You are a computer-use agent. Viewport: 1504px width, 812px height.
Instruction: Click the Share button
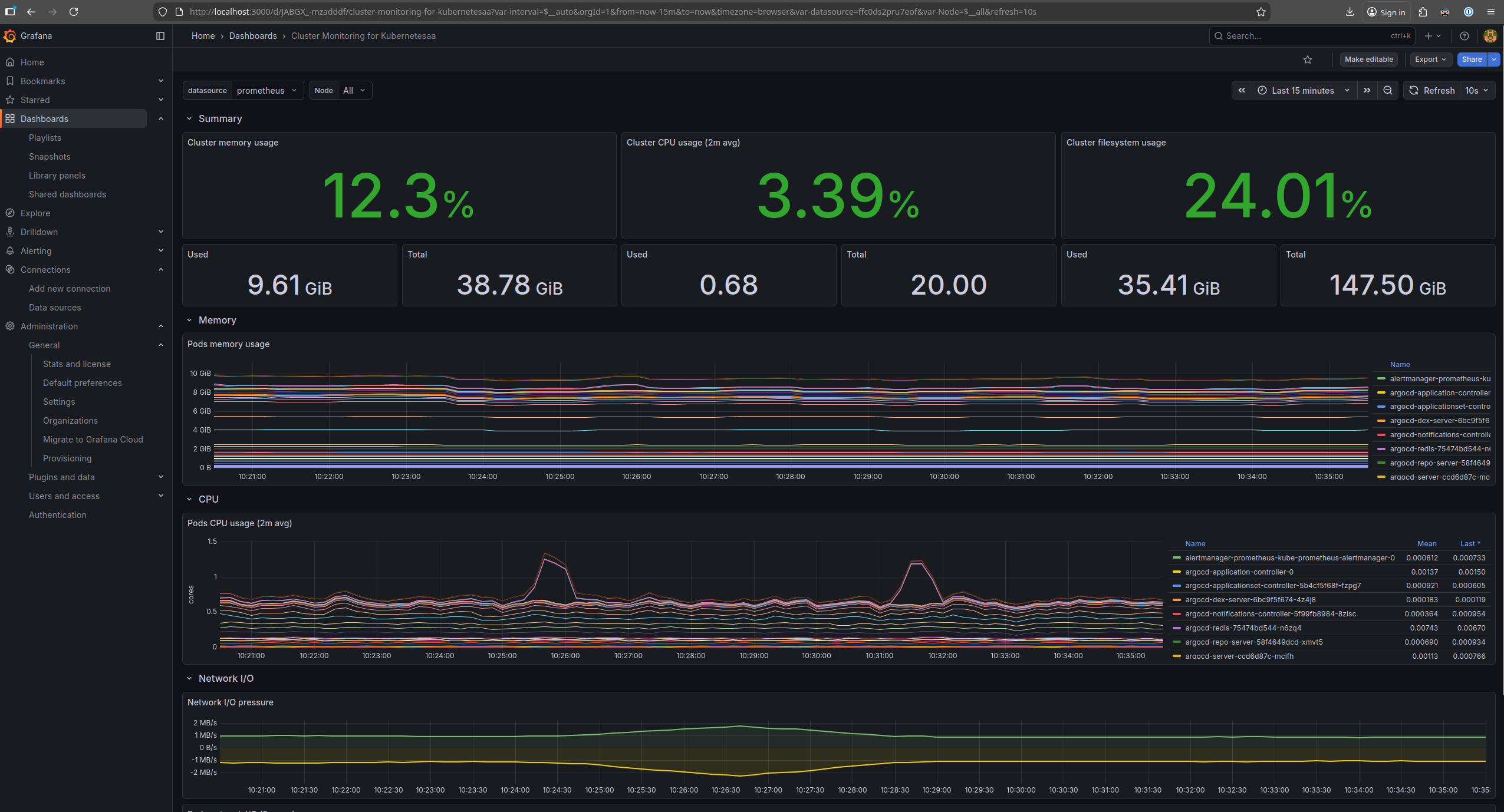1471,60
